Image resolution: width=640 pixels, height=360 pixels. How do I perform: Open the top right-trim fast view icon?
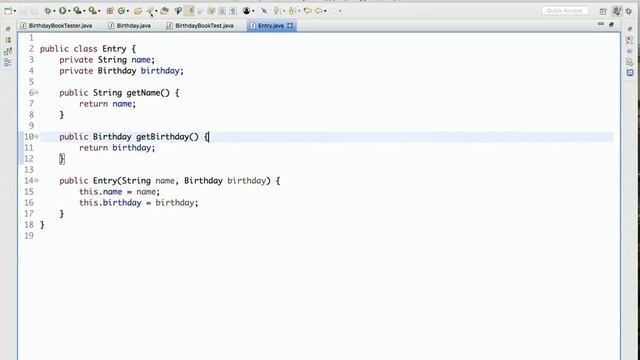(x=629, y=40)
